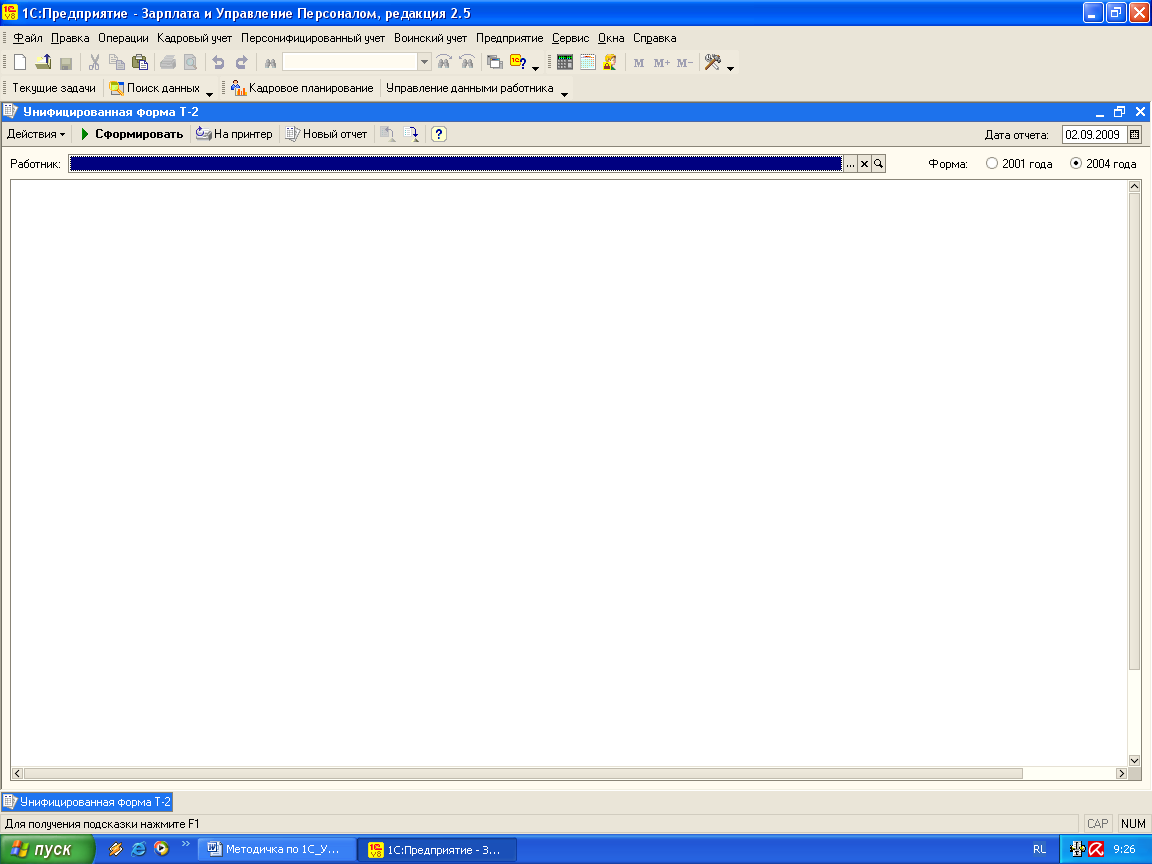The width and height of the screenshot is (1152, 864).
Task: Click the New document icon
Action: [21, 62]
